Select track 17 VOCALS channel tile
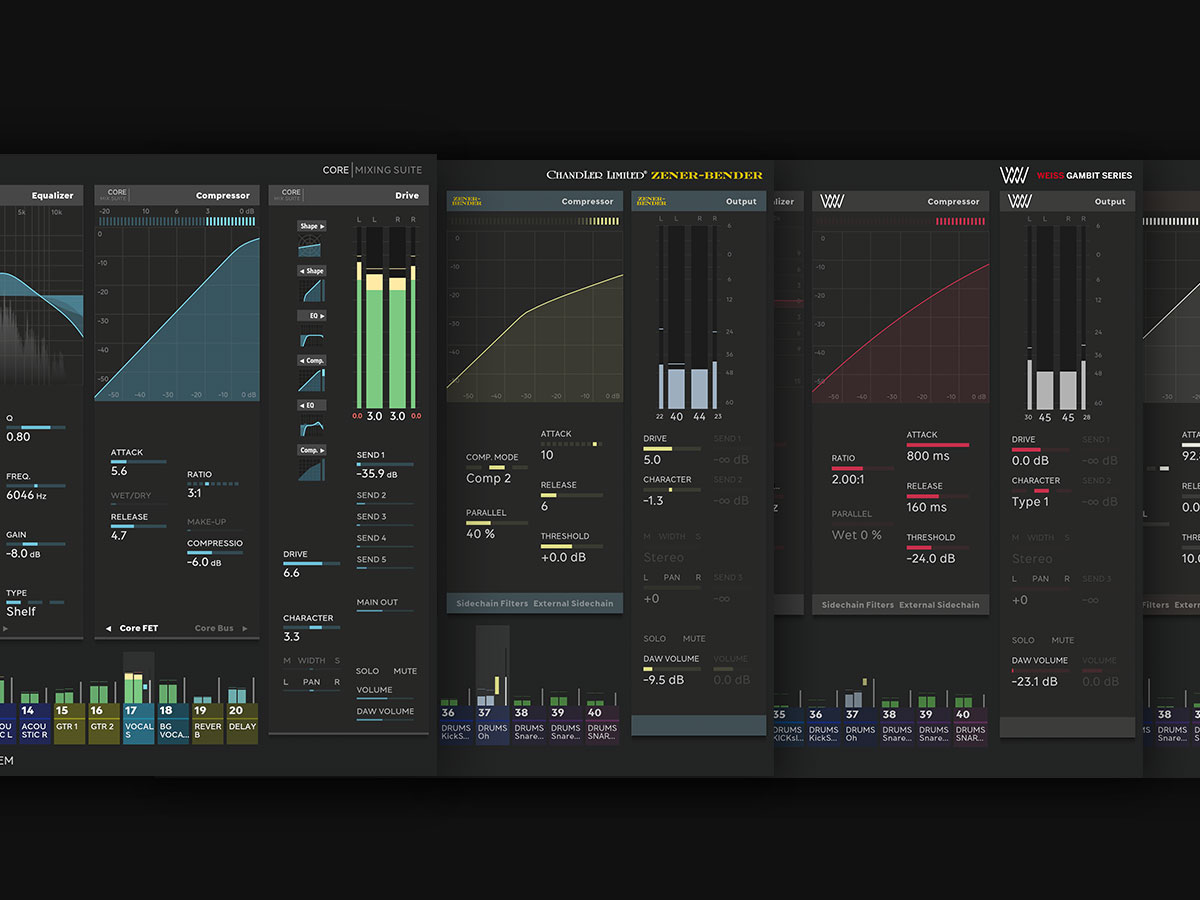This screenshot has height=900, width=1200. click(139, 723)
